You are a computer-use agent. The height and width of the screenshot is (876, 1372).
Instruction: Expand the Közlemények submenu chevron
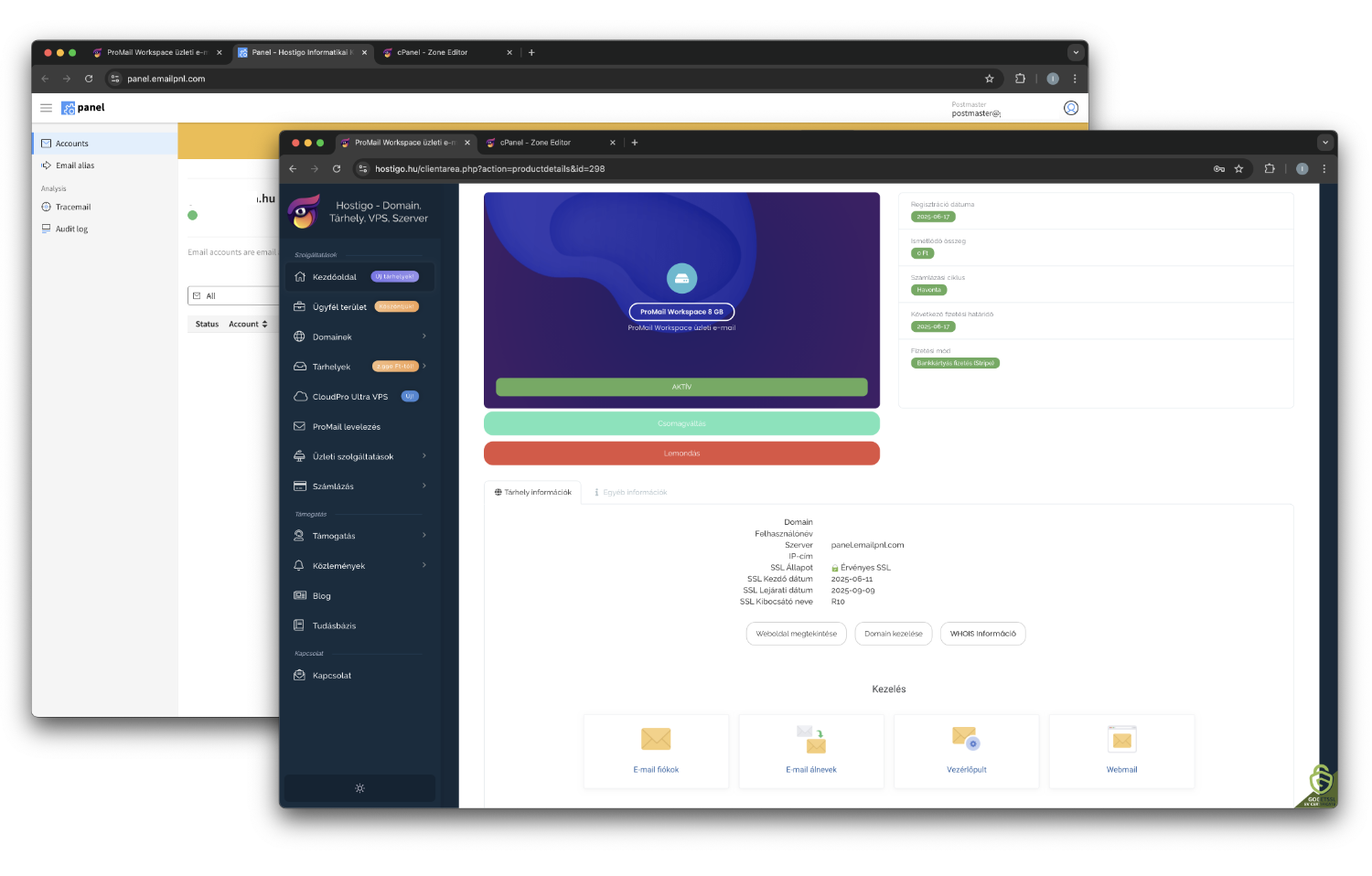click(424, 565)
